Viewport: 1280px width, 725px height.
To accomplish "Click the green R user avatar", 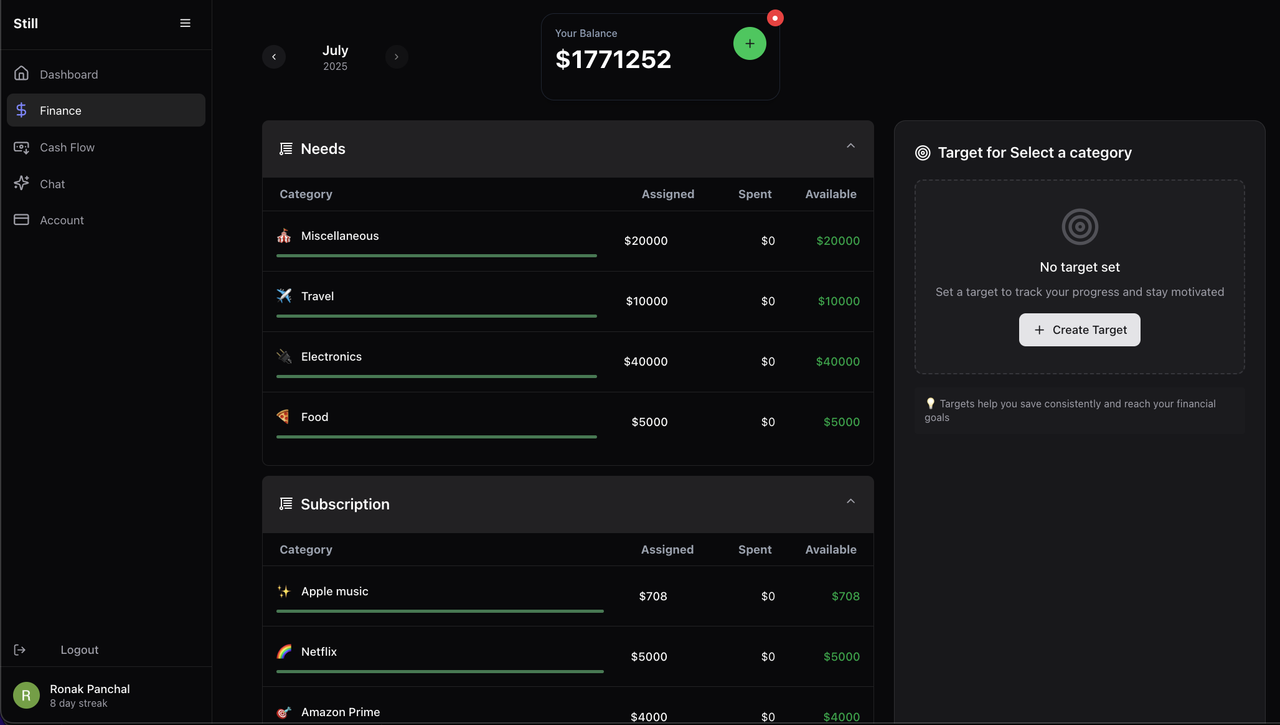I will pos(26,695).
